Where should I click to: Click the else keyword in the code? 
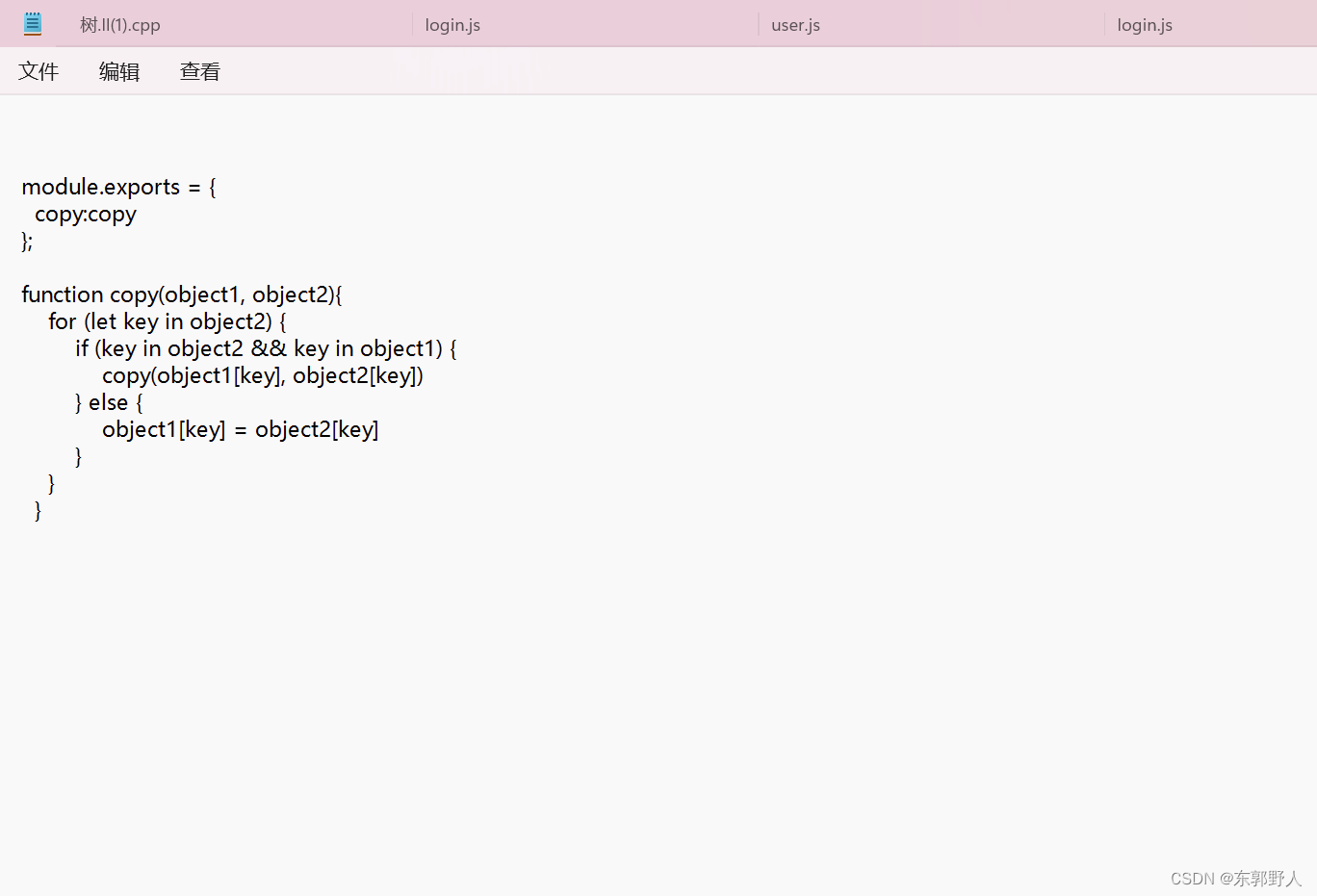pos(108,402)
